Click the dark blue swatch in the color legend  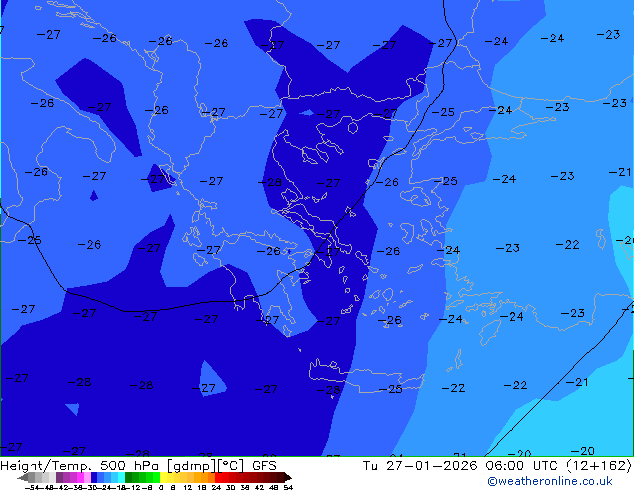pyautogui.click(x=94, y=477)
